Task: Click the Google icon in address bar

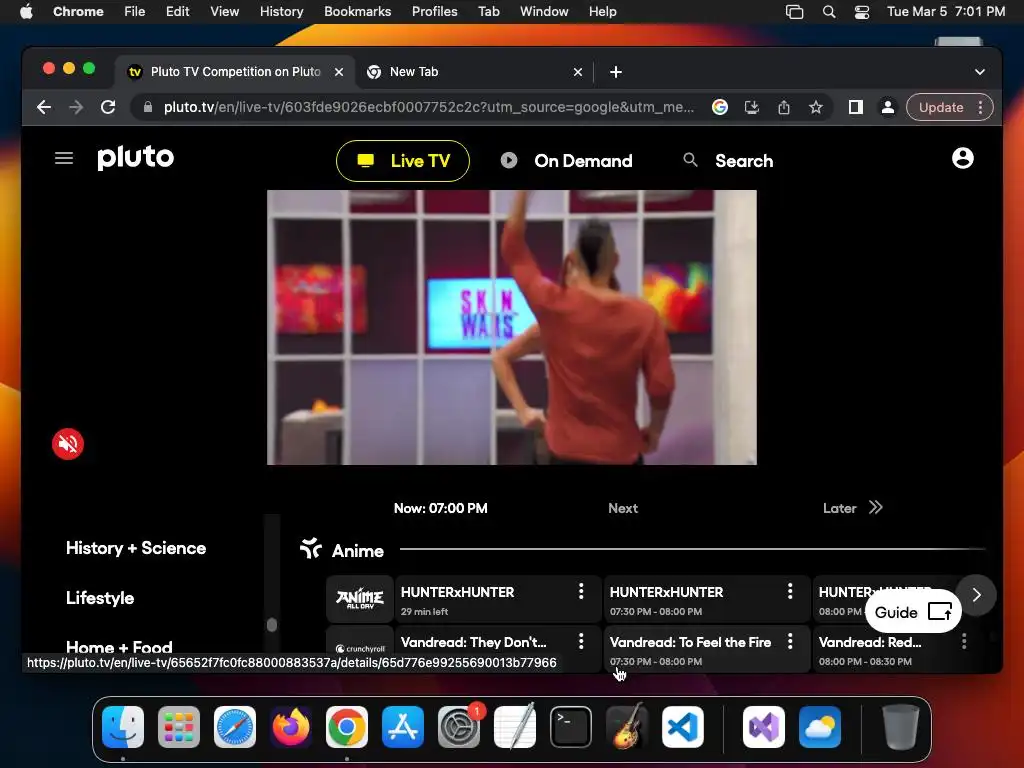Action: 720,107
